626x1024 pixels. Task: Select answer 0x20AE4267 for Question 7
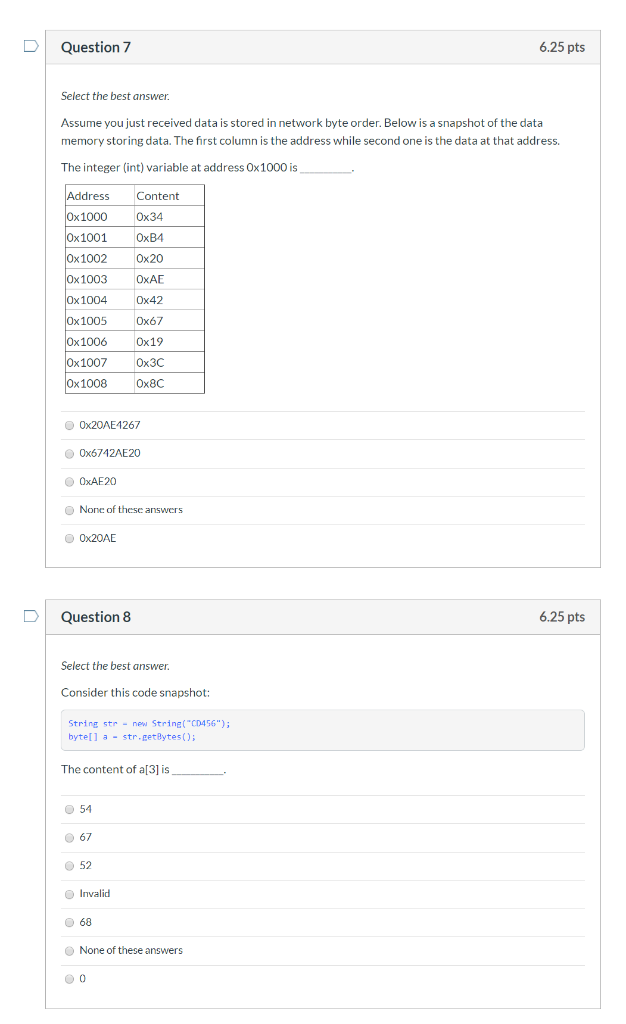click(69, 425)
